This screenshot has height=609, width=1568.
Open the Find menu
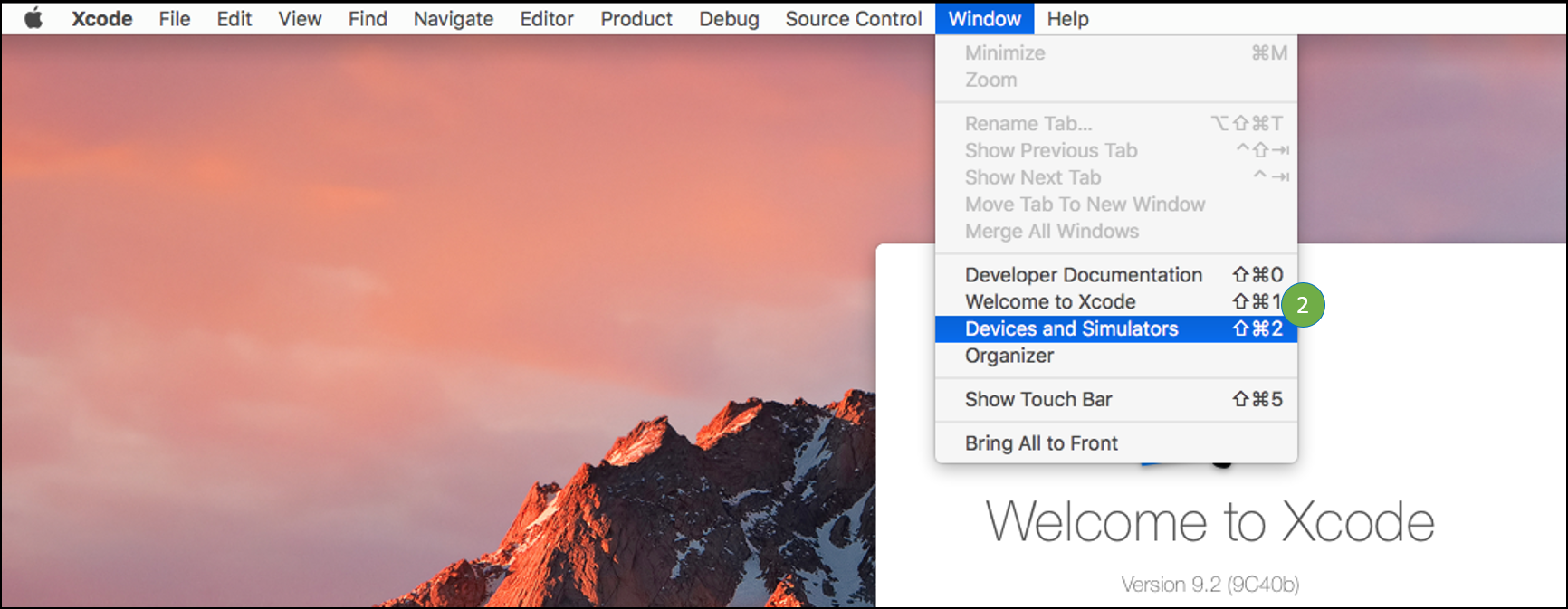(368, 18)
